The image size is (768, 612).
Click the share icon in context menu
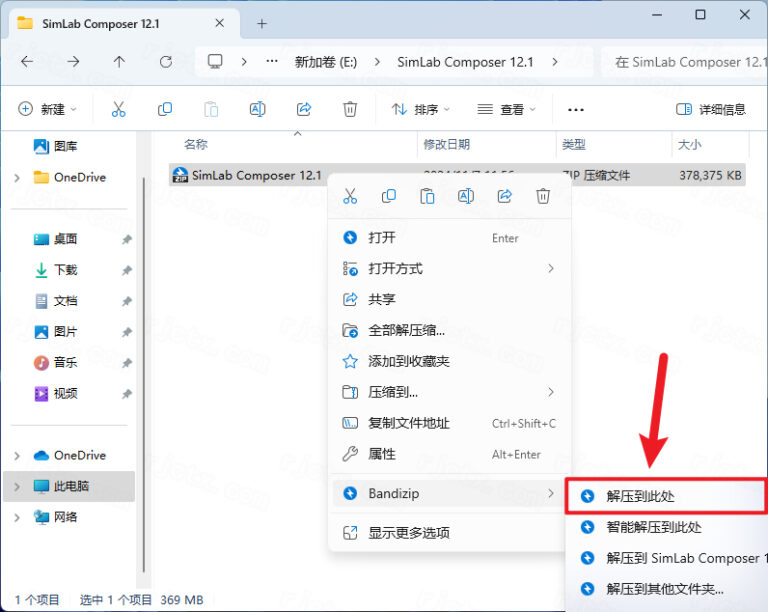505,196
